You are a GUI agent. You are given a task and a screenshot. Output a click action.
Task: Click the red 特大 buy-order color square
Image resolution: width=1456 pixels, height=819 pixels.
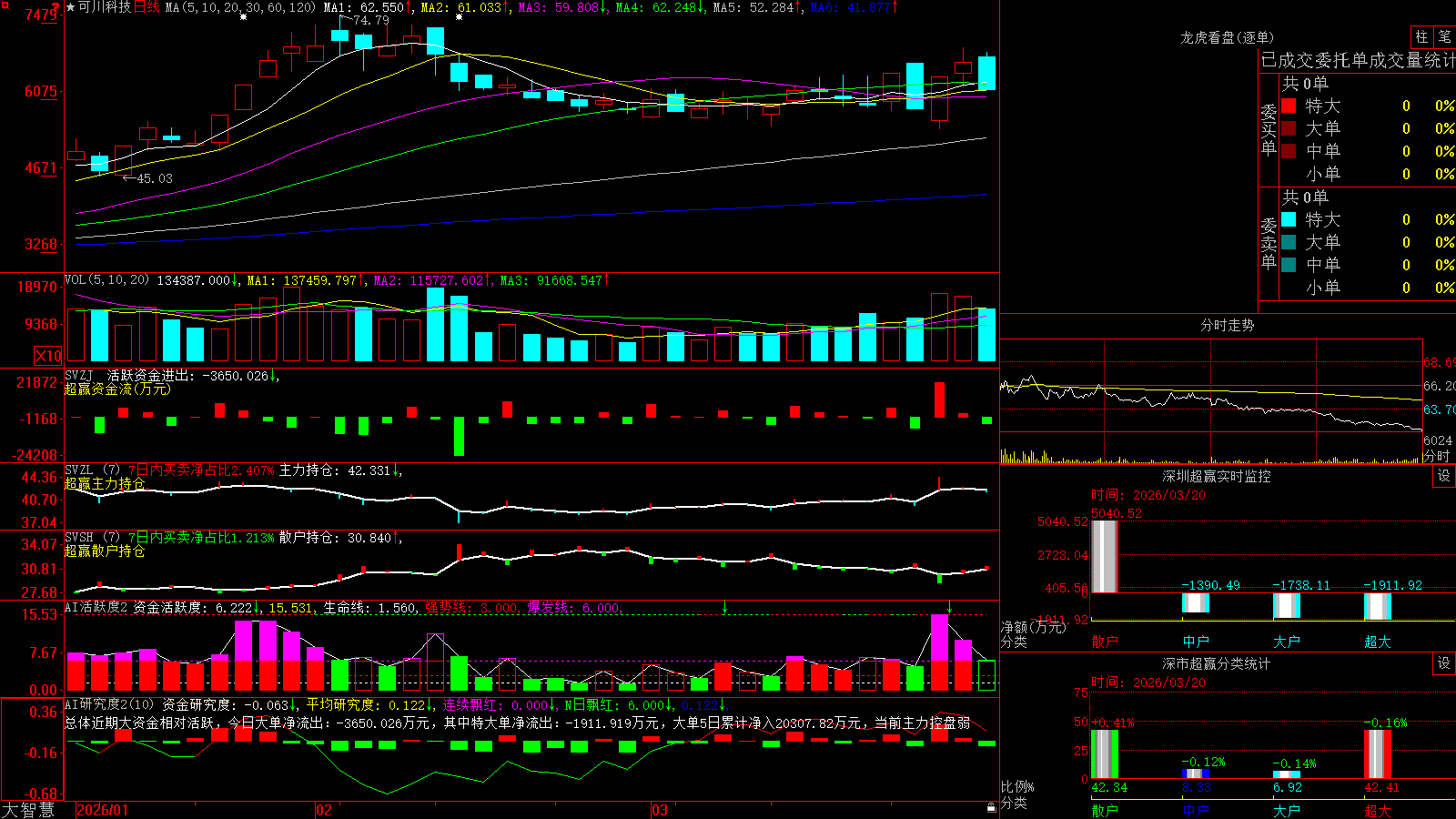(1289, 106)
